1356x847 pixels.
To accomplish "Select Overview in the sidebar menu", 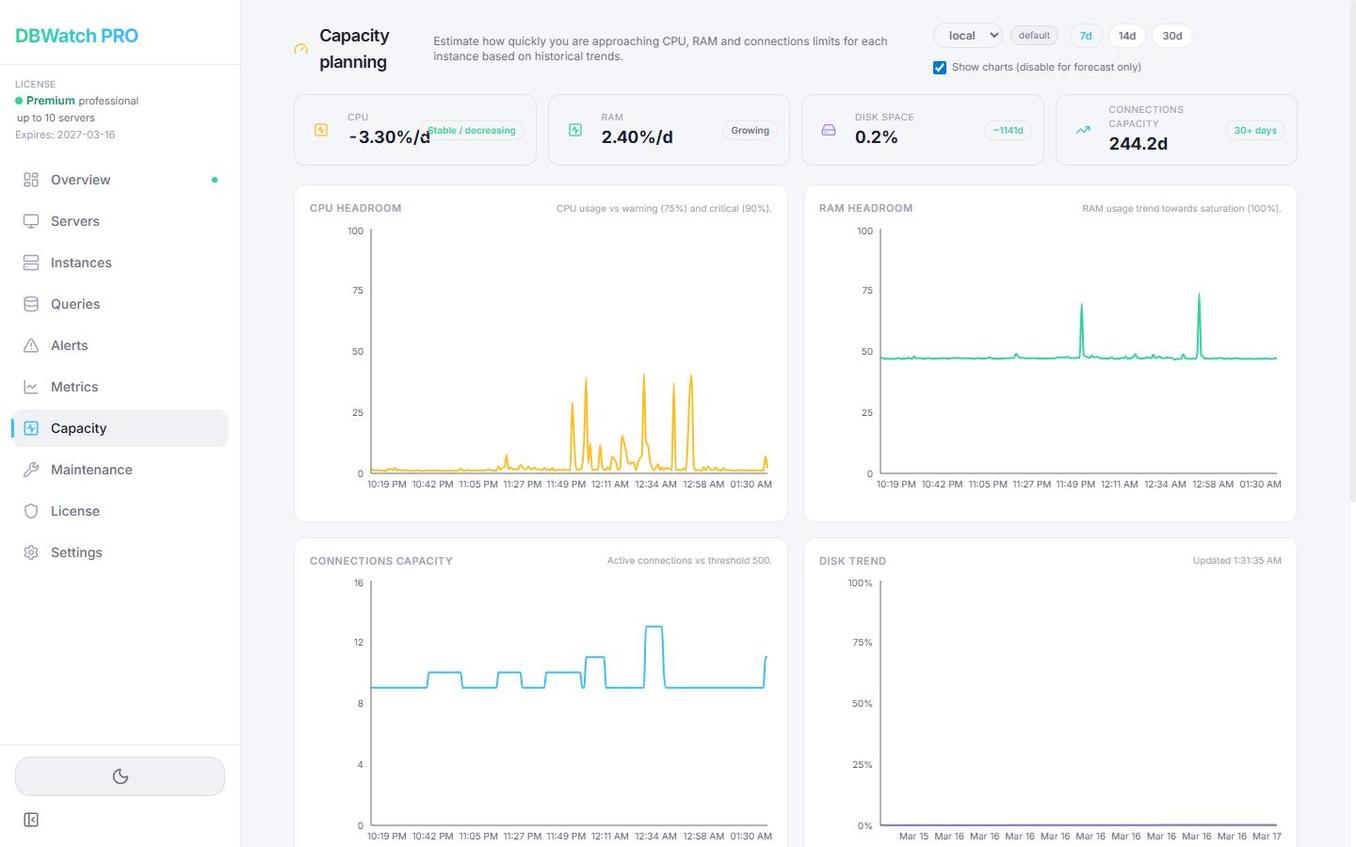I will [80, 180].
